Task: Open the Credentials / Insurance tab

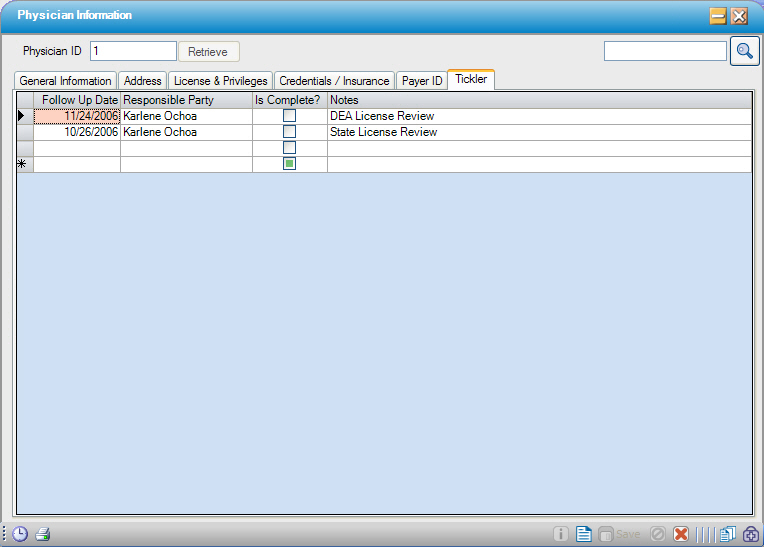Action: [x=334, y=81]
